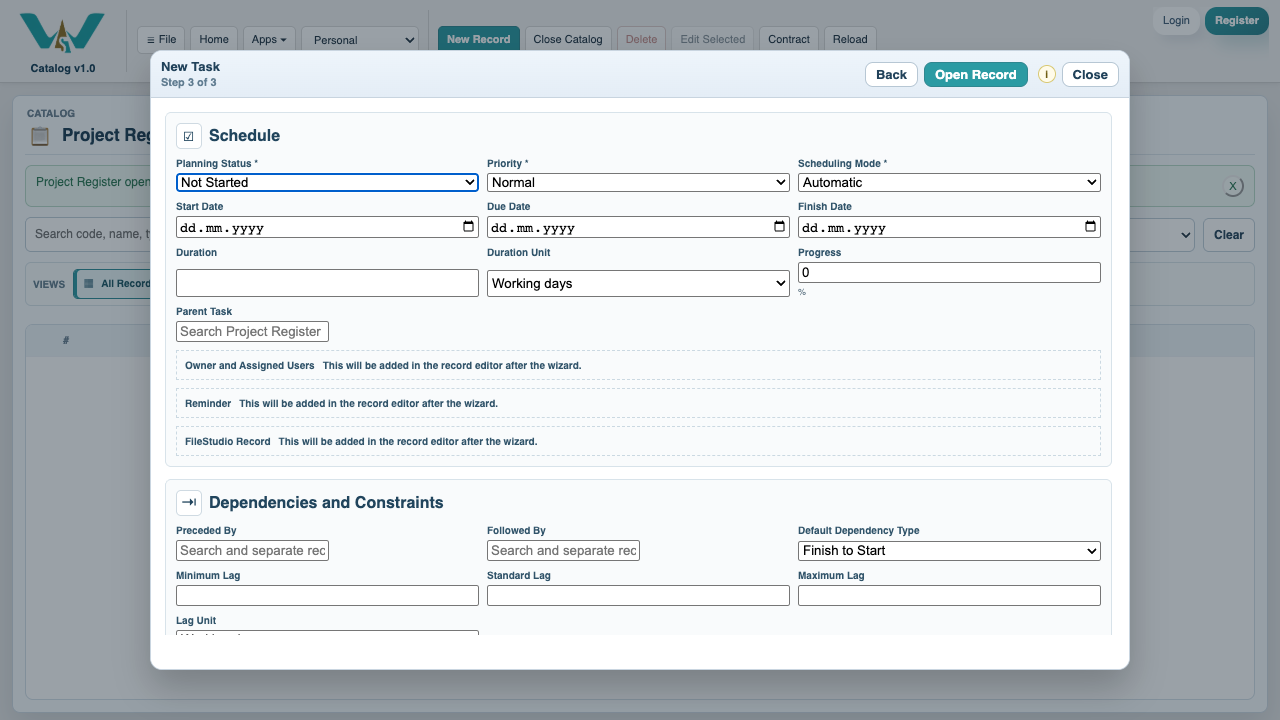Open the Personal workspace dropdown
1280x720 pixels.
(360, 40)
